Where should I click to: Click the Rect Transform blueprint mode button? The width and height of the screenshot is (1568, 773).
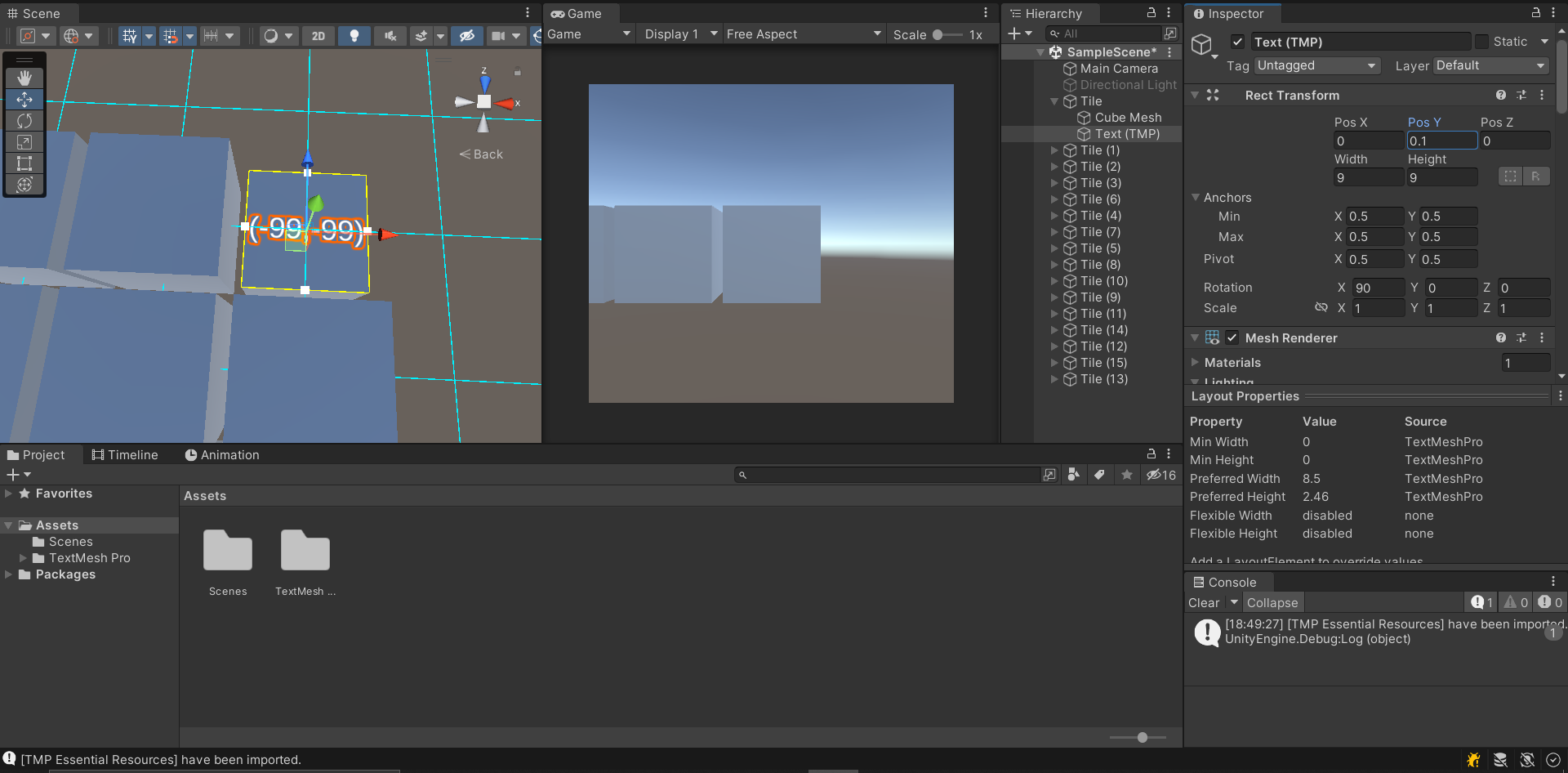(1510, 176)
